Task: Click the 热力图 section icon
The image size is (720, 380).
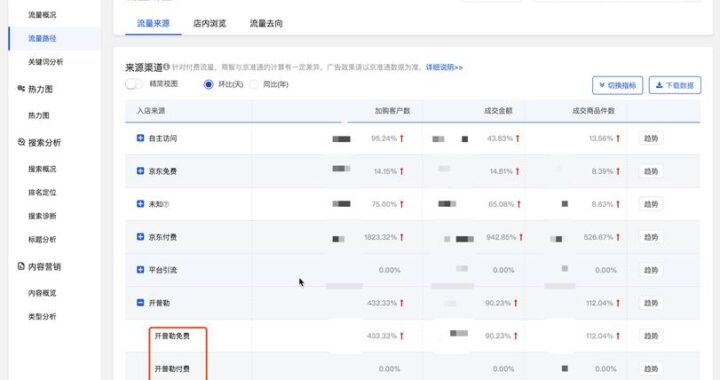Action: click(x=21, y=88)
